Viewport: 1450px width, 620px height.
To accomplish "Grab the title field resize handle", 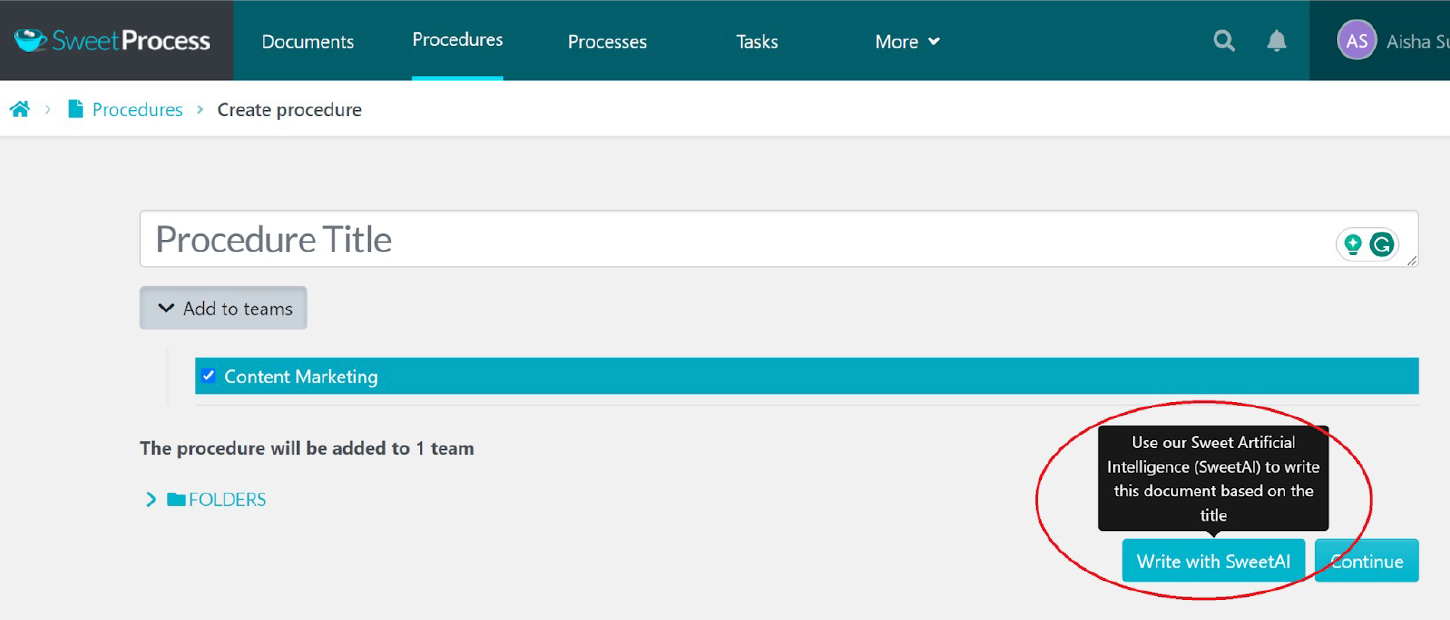I will tap(1412, 261).
